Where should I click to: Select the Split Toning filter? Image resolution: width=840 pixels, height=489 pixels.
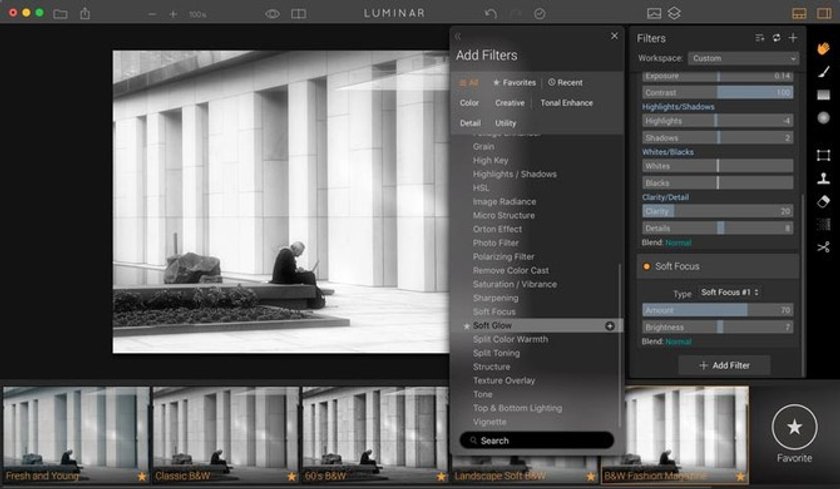[496, 353]
